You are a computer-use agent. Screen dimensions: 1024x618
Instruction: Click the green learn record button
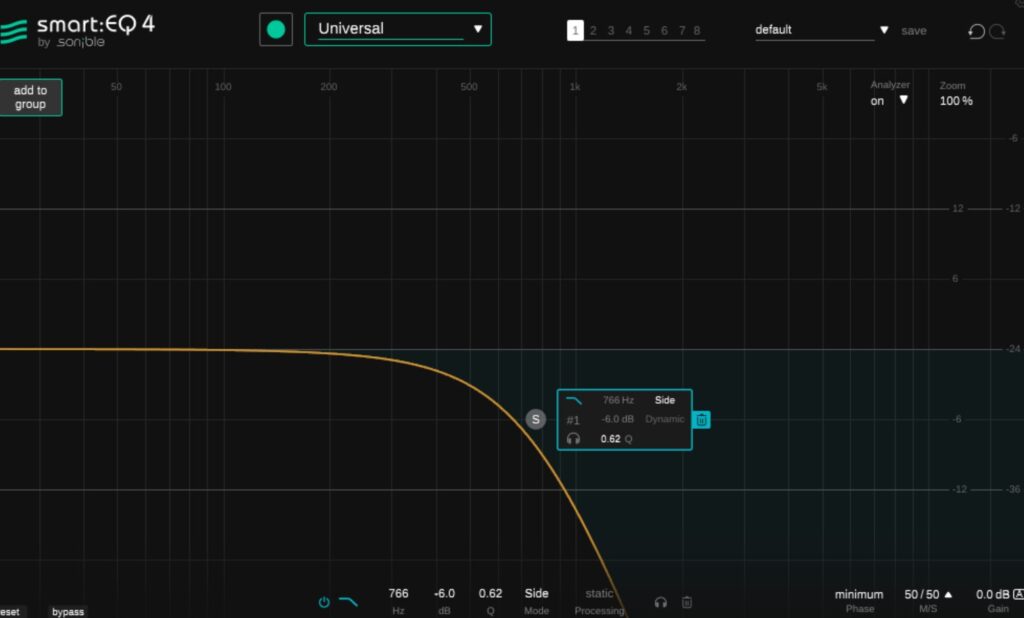tap(276, 29)
